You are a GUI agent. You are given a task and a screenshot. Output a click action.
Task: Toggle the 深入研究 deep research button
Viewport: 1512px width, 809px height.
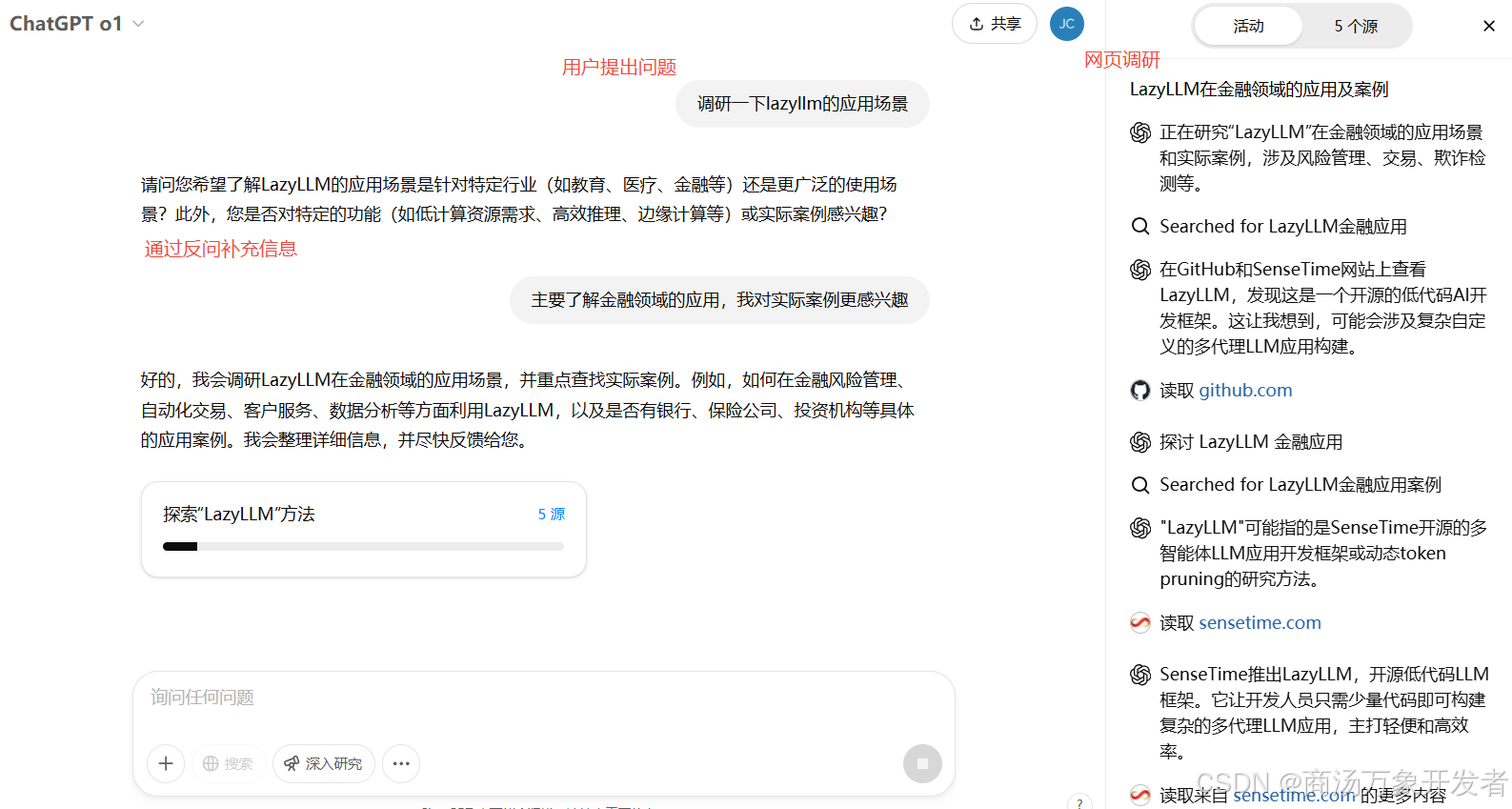[324, 763]
